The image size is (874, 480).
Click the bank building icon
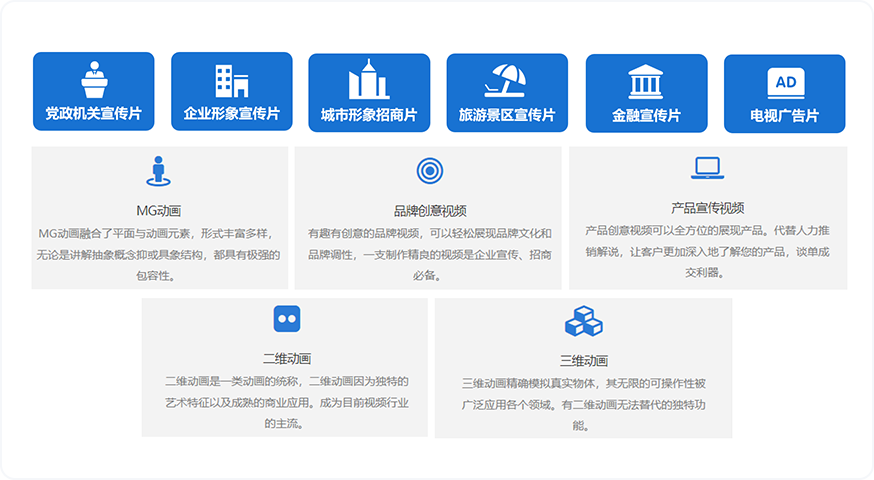click(645, 81)
